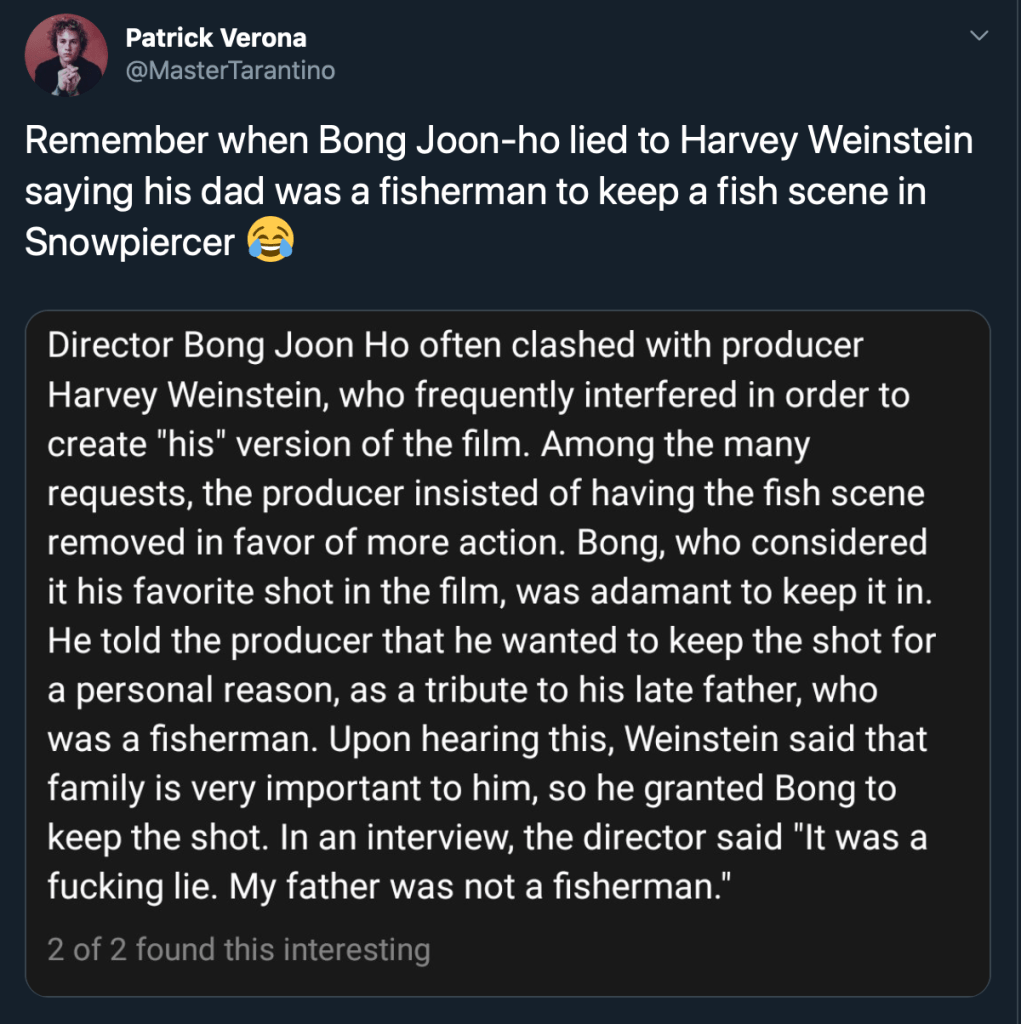
Task: Click the laughing-crying emoji in tweet
Action: (269, 242)
